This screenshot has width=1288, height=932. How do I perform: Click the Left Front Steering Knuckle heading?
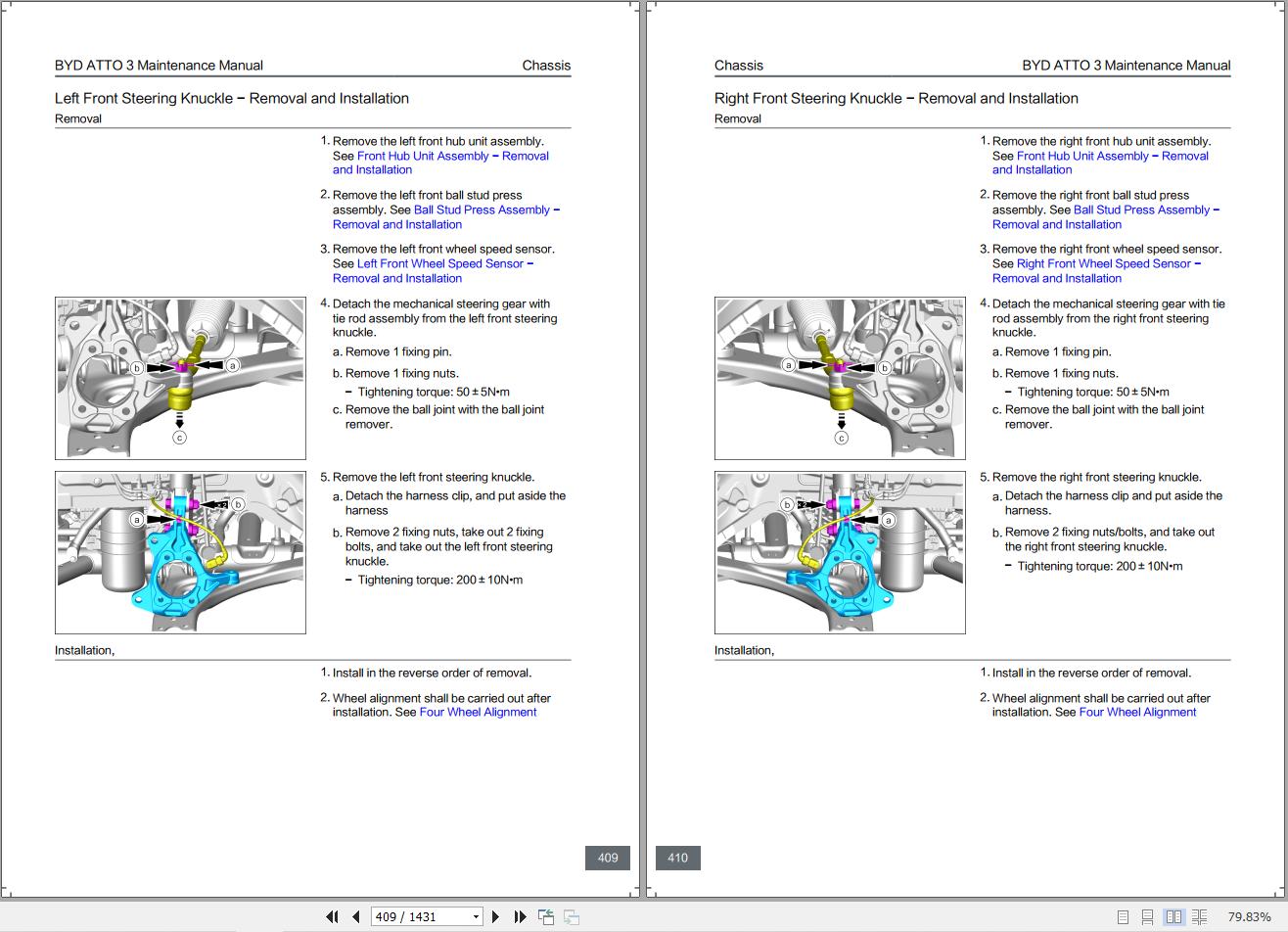[232, 98]
